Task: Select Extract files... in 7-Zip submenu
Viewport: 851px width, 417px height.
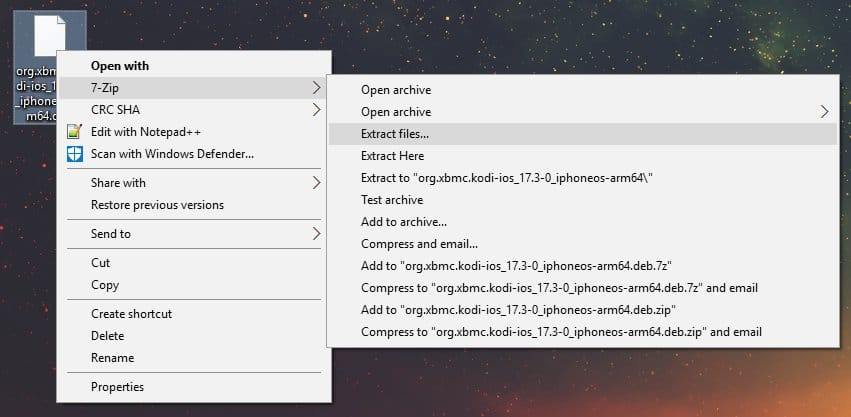Action: click(x=583, y=134)
